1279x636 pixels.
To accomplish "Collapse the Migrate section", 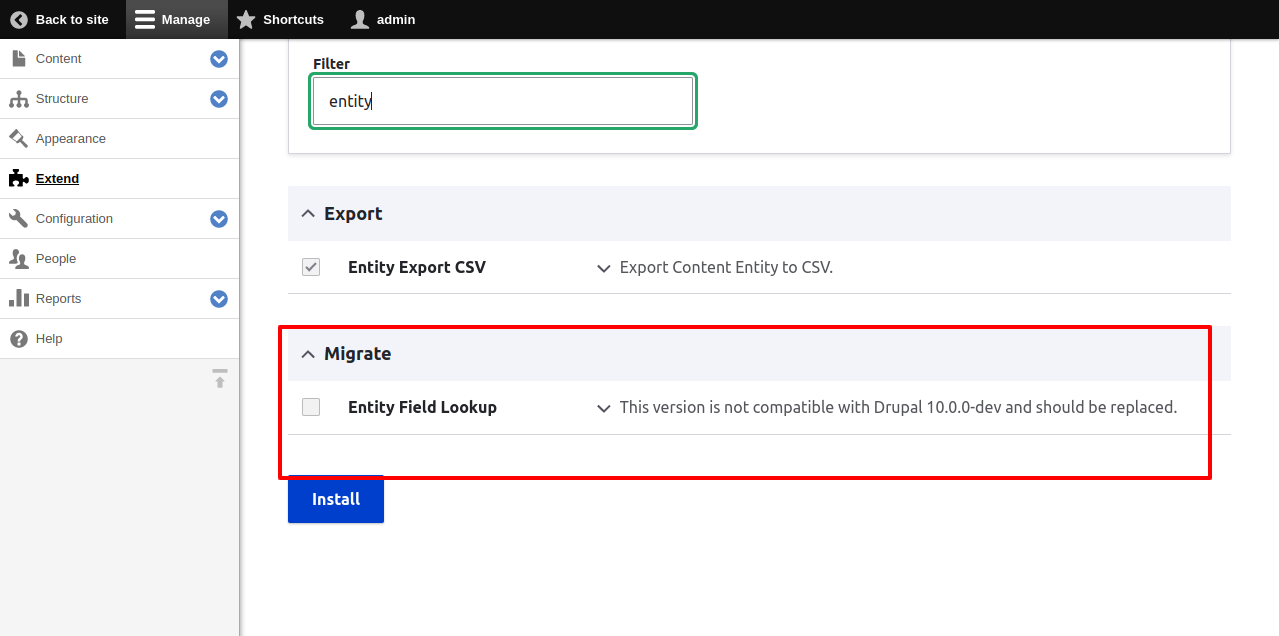I will click(x=308, y=353).
